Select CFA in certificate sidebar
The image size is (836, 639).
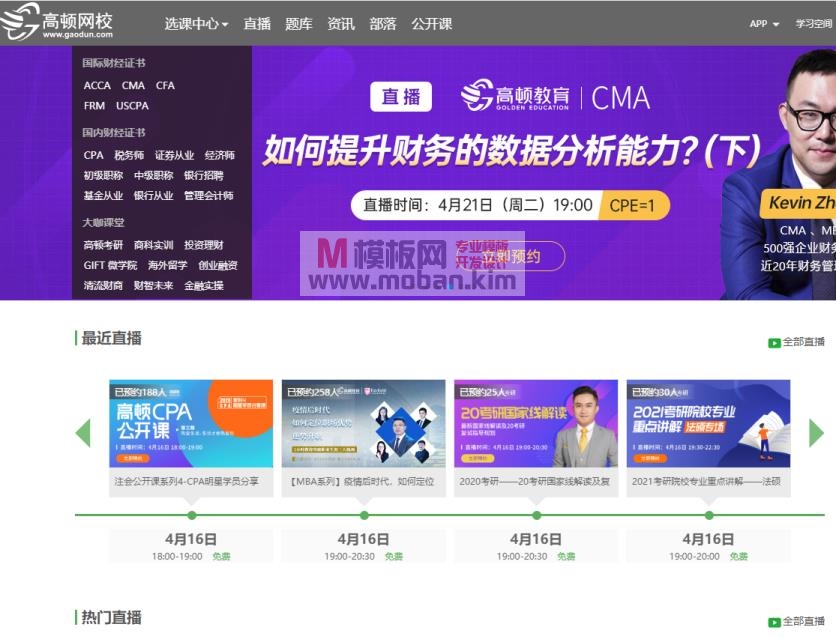point(165,85)
